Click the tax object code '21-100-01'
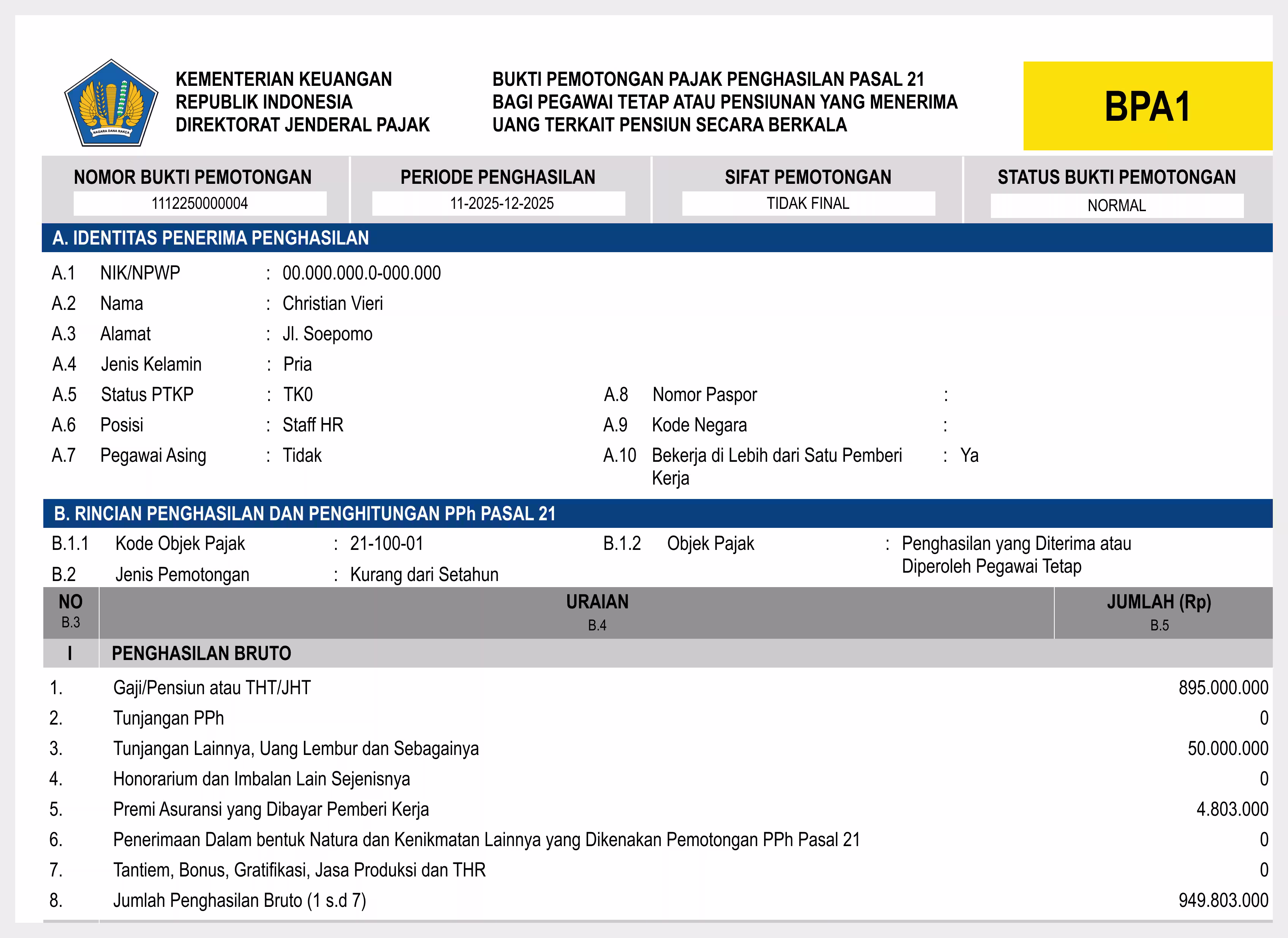The width and height of the screenshot is (1288, 938). (387, 543)
